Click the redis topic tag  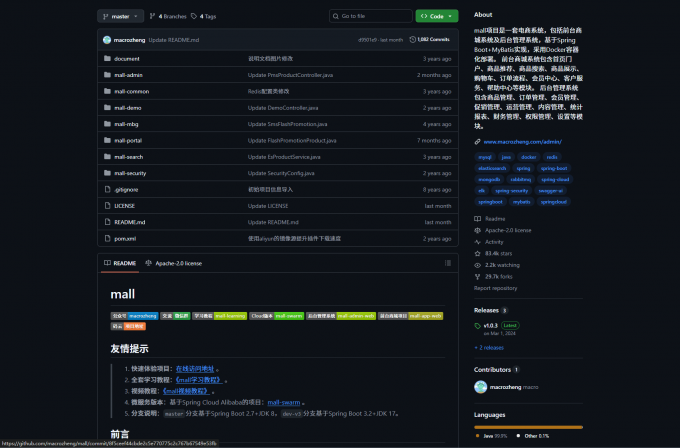552,157
